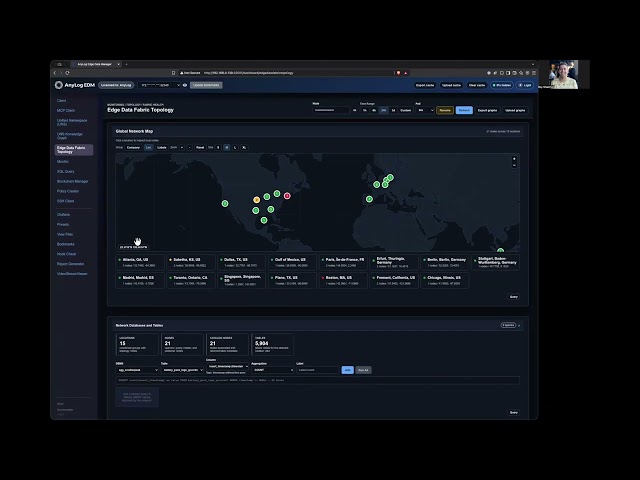Open the DBMS dropdown
Viewport: 640px width, 480px height.
coord(137,370)
